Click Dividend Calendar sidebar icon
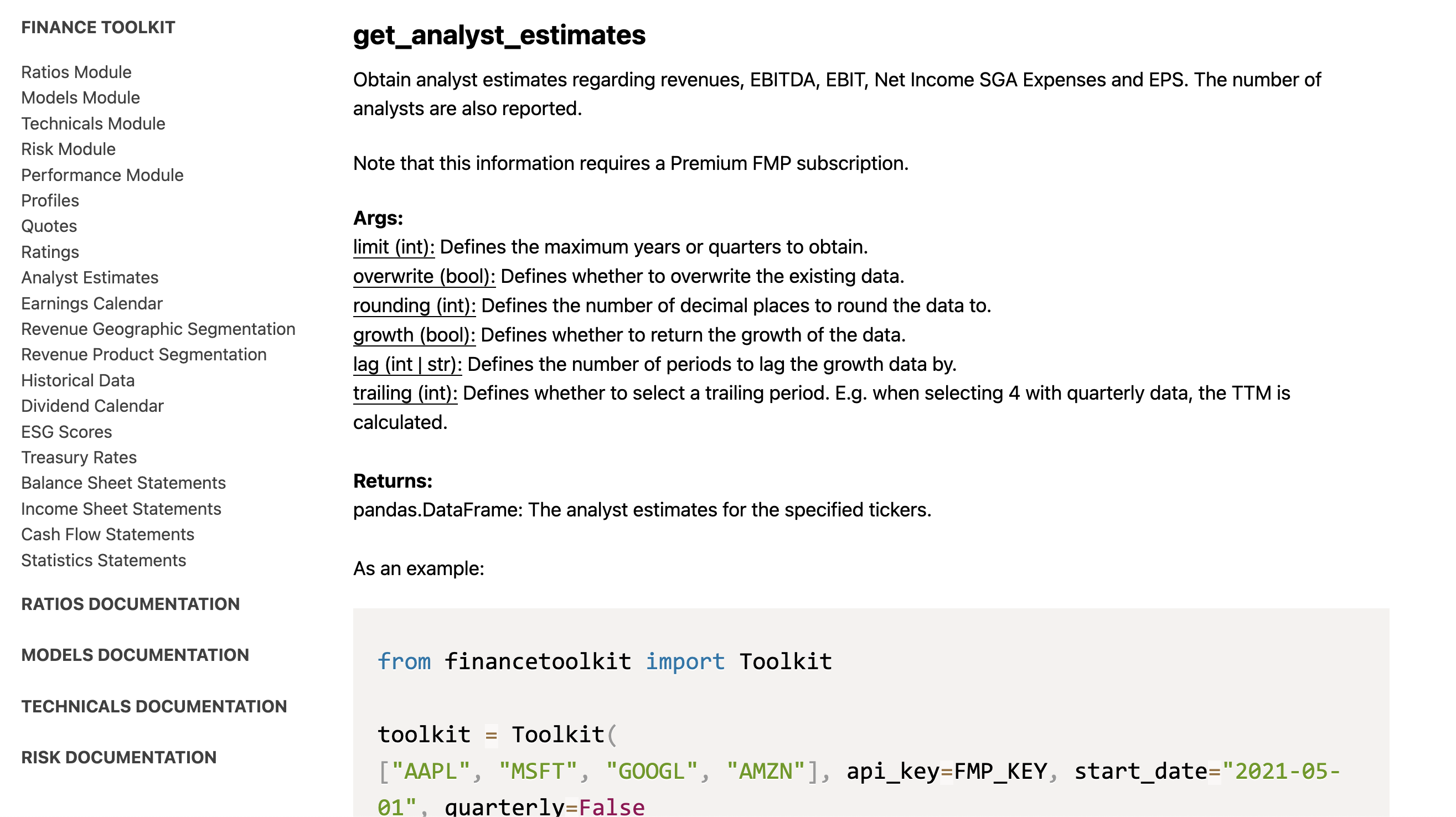This screenshot has width=1456, height=817. point(92,406)
